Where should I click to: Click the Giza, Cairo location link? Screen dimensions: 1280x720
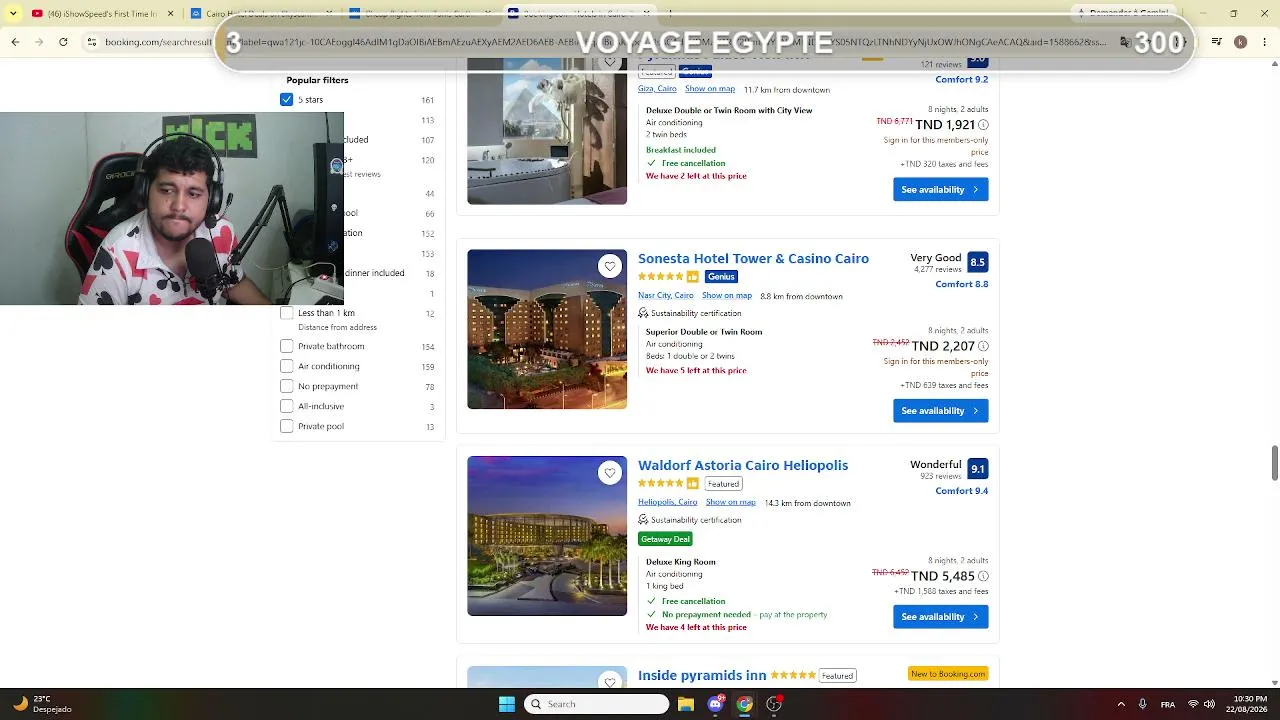tap(657, 89)
